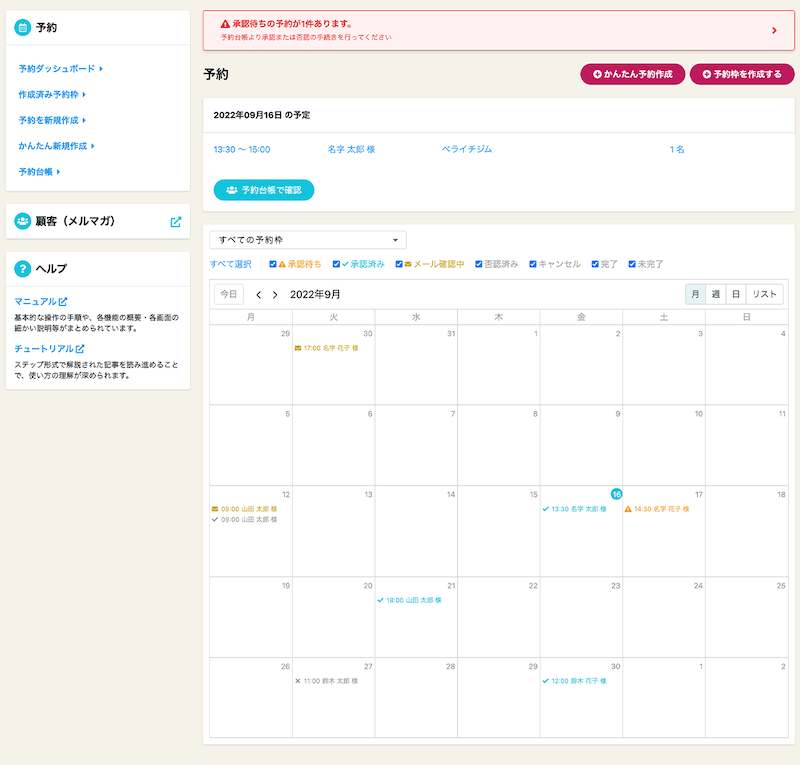Switch calendar to 週 view
The height and width of the screenshot is (765, 800).
(715, 294)
